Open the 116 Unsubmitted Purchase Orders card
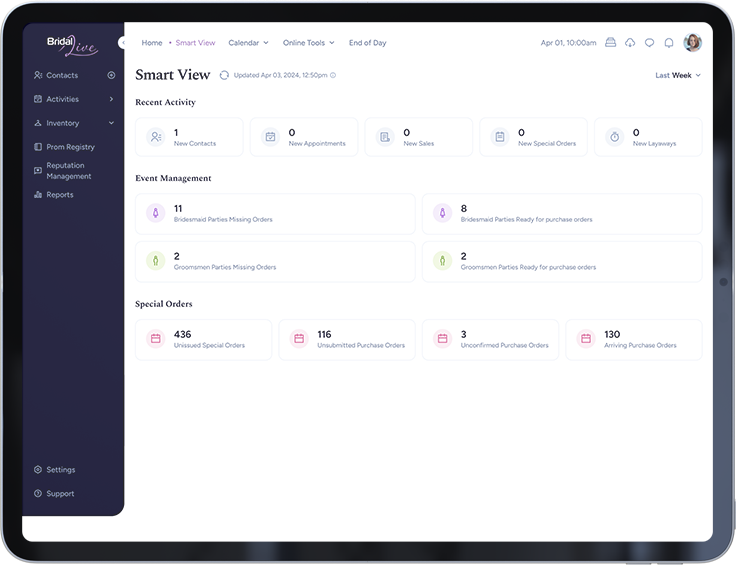 click(347, 340)
